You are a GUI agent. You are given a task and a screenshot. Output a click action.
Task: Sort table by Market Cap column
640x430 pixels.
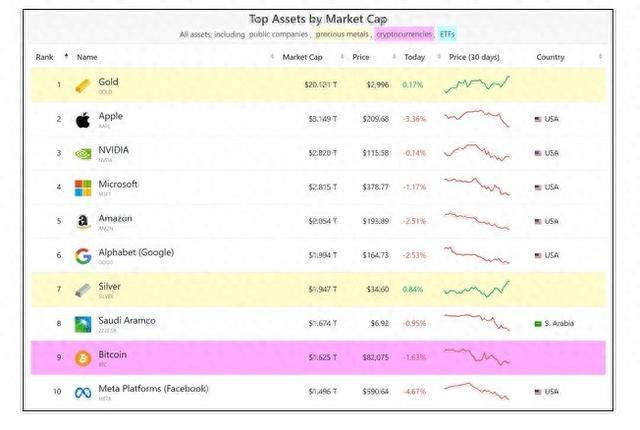point(302,57)
